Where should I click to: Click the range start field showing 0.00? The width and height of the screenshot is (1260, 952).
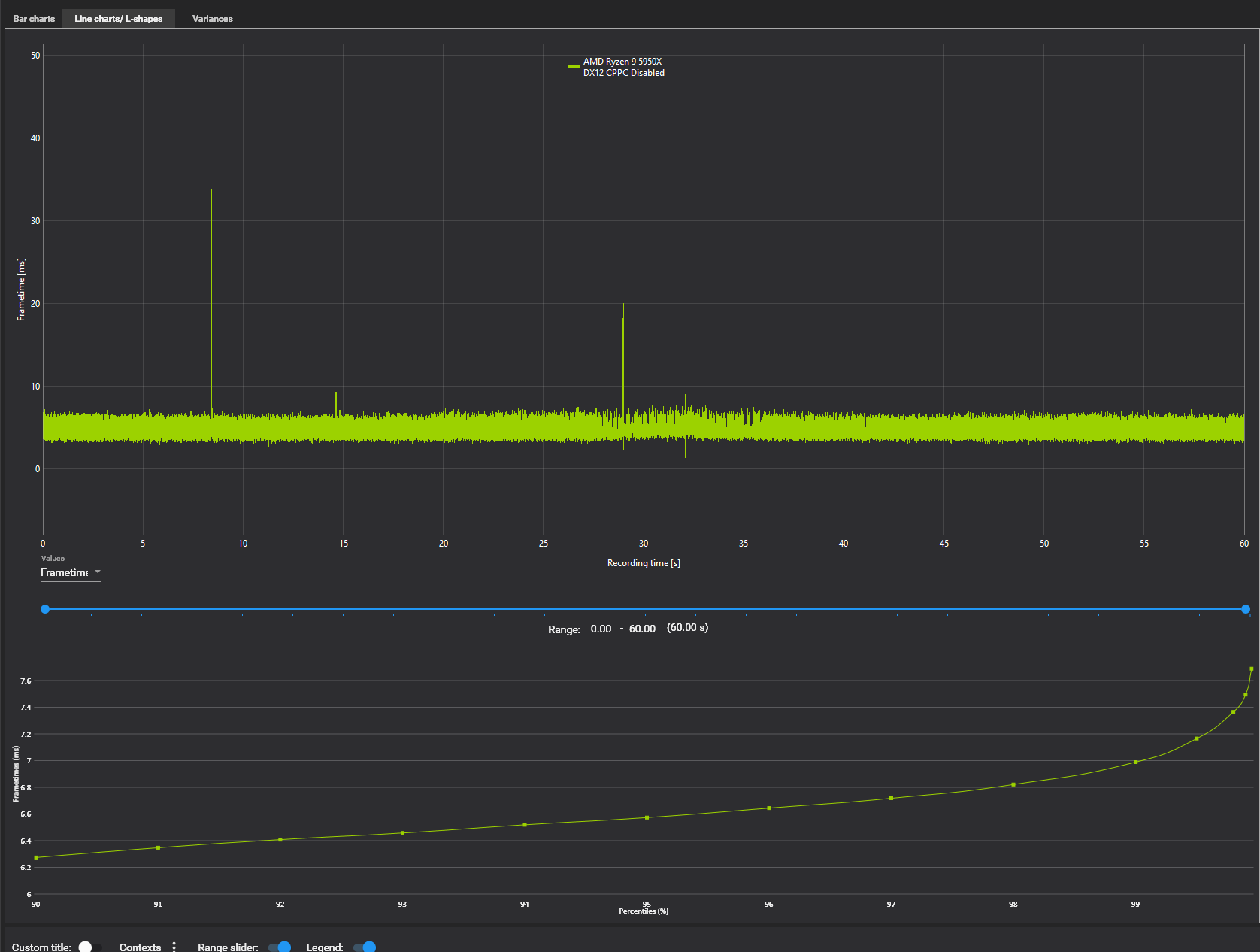pyautogui.click(x=601, y=629)
